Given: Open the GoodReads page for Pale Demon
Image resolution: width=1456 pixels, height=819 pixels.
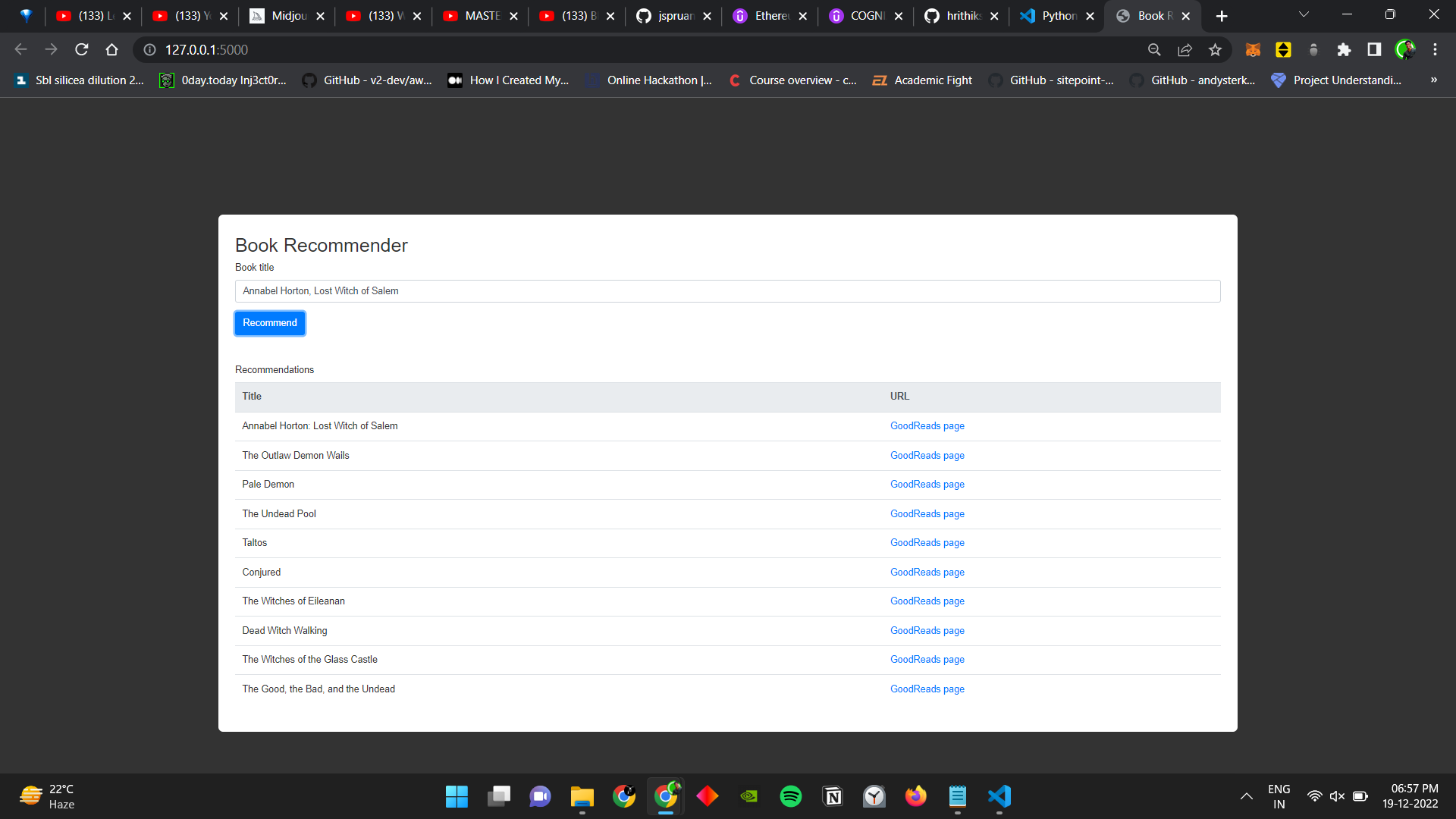Looking at the screenshot, I should pos(927,484).
